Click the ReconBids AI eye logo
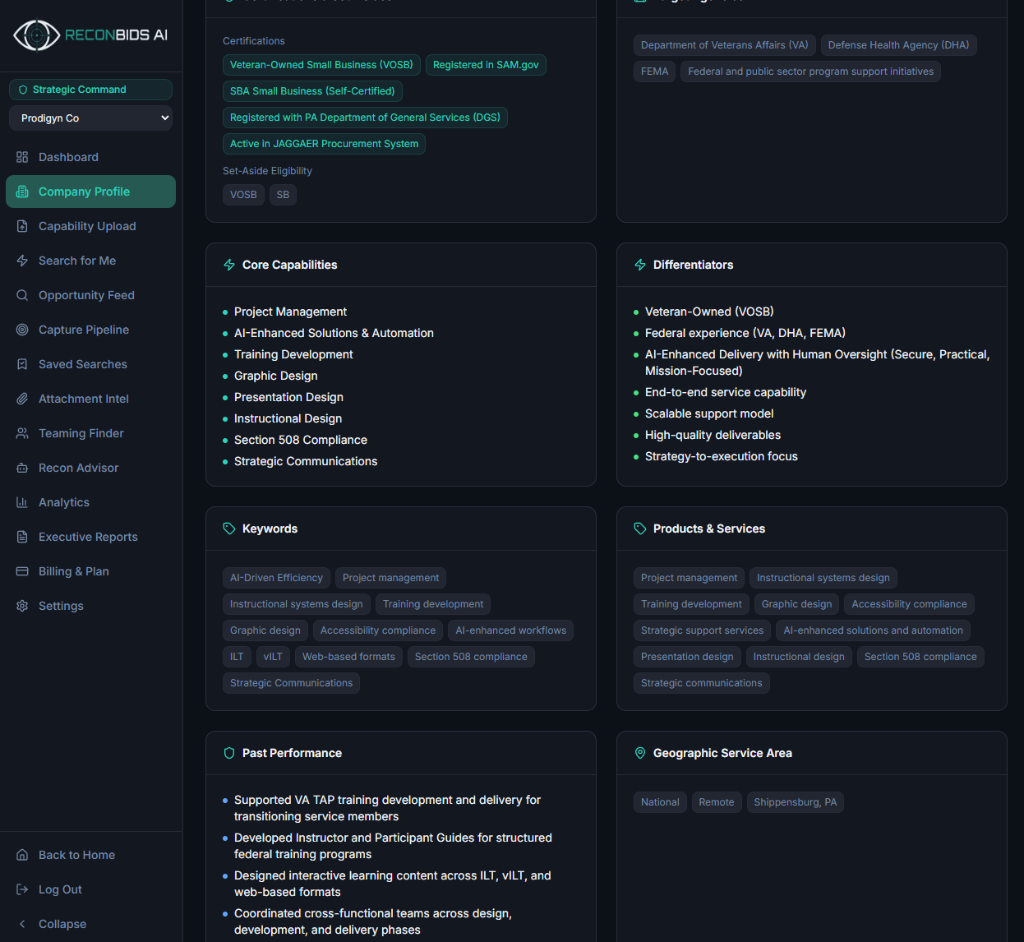 [37, 35]
